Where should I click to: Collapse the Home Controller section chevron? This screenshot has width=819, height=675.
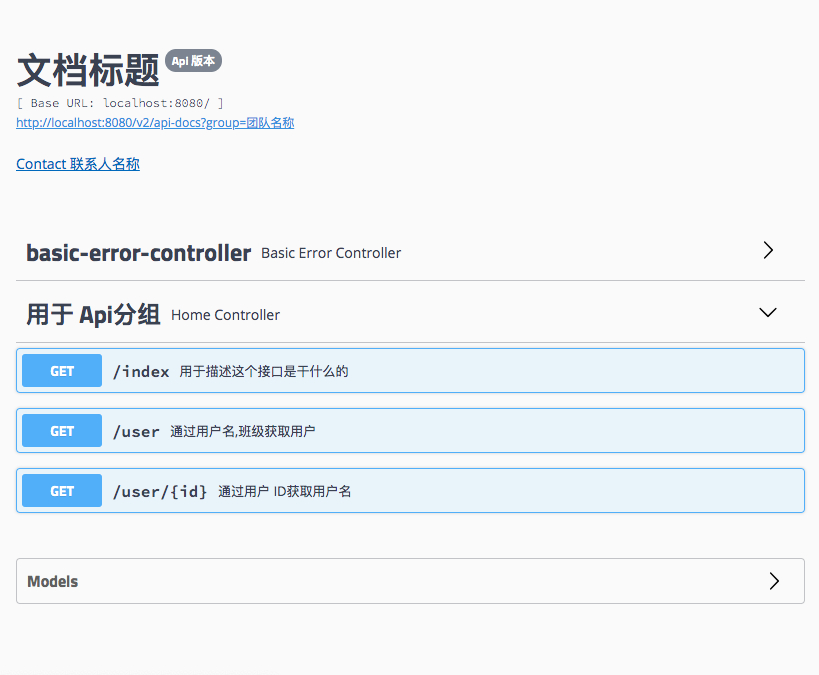tap(768, 313)
